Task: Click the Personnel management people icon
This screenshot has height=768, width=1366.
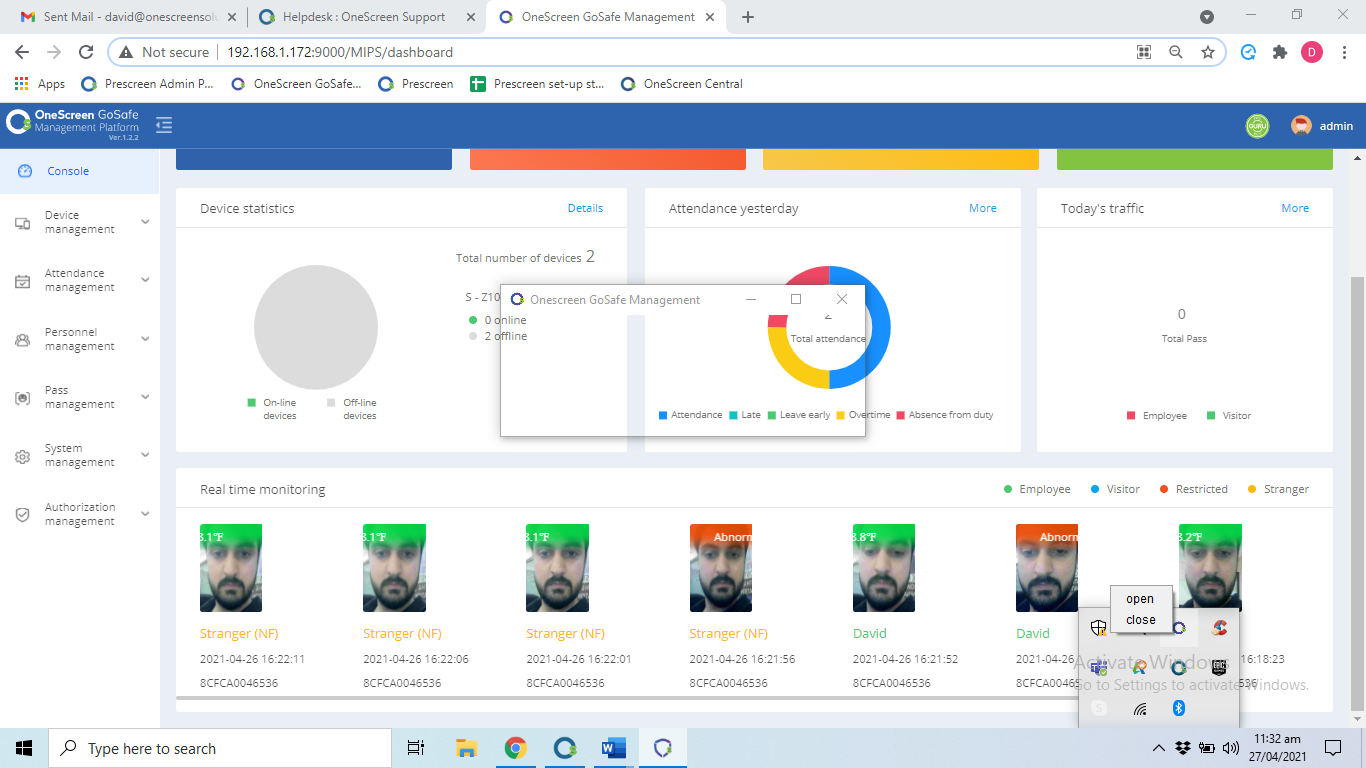Action: [x=22, y=340]
